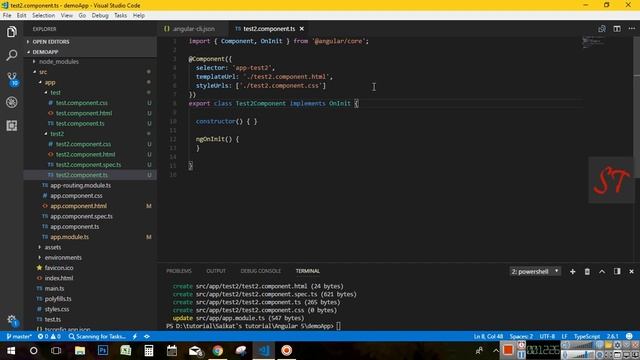
Task: Switch to the OUTPUT panel tab
Action: coord(216,271)
